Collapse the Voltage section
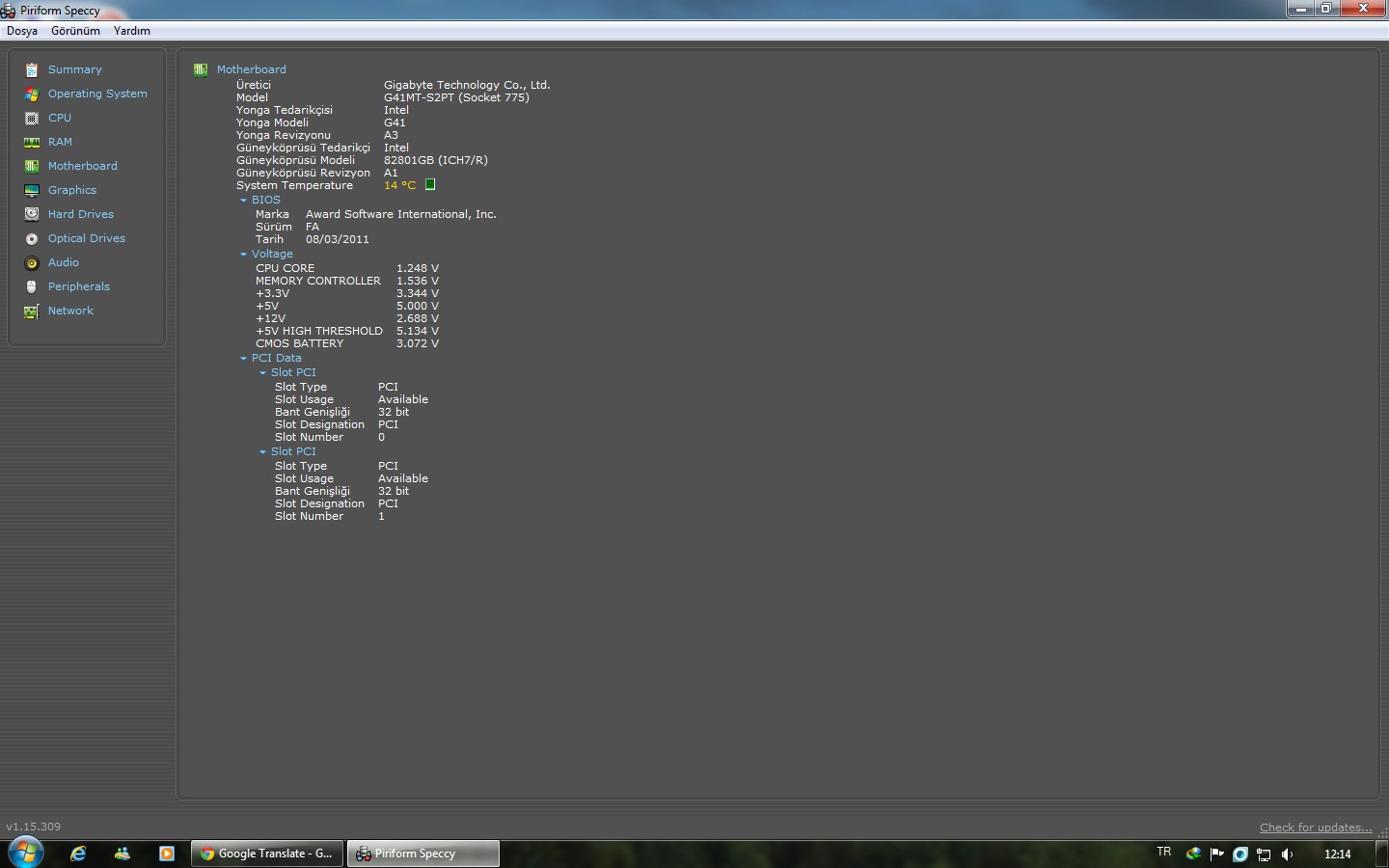The image size is (1389, 868). click(x=243, y=255)
